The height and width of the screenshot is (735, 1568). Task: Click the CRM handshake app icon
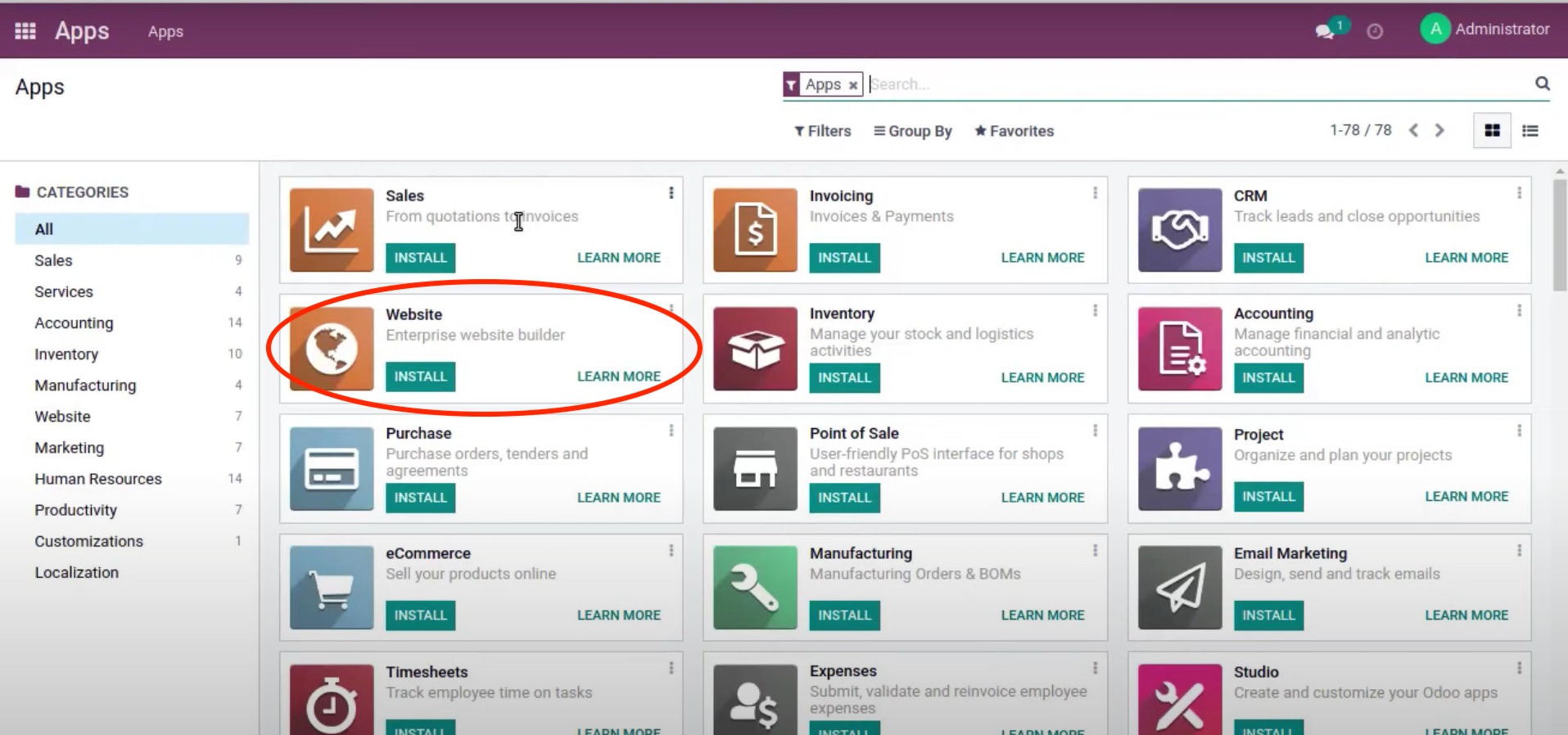tap(1179, 230)
